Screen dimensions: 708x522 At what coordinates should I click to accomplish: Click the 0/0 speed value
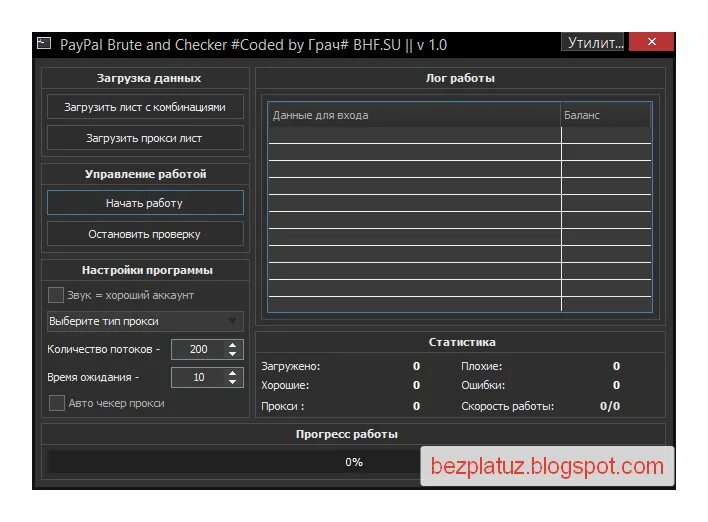tap(610, 406)
